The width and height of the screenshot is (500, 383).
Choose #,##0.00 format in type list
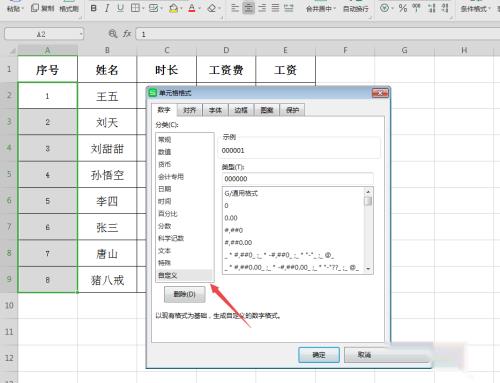(294, 242)
